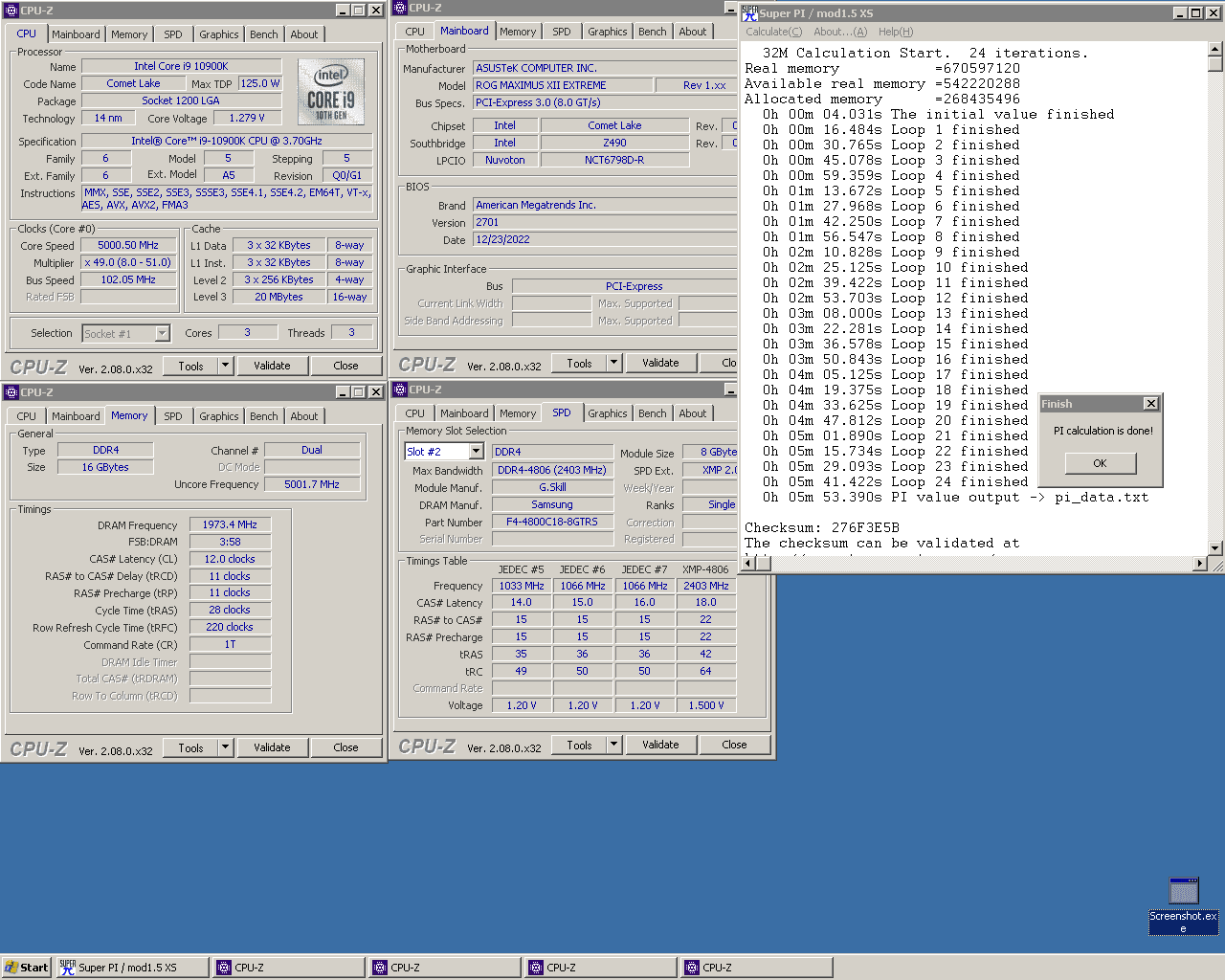
Task: Click the CAS# Latency 12.0 clocks value
Action: tap(230, 559)
